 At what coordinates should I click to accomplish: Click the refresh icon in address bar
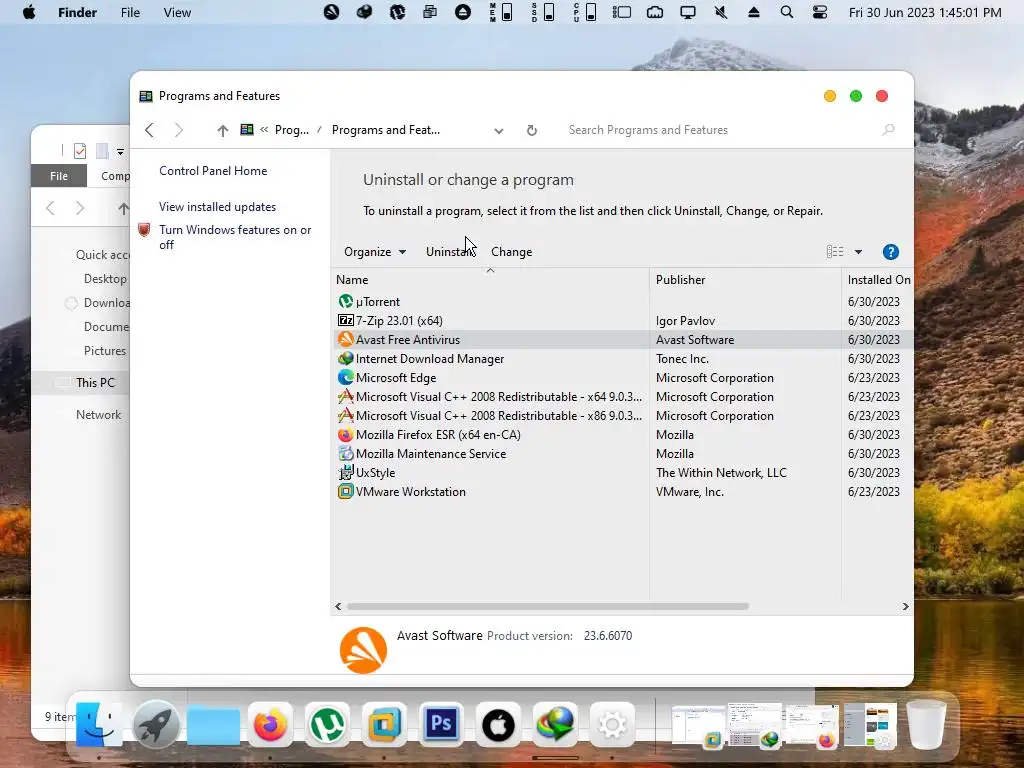pos(532,130)
